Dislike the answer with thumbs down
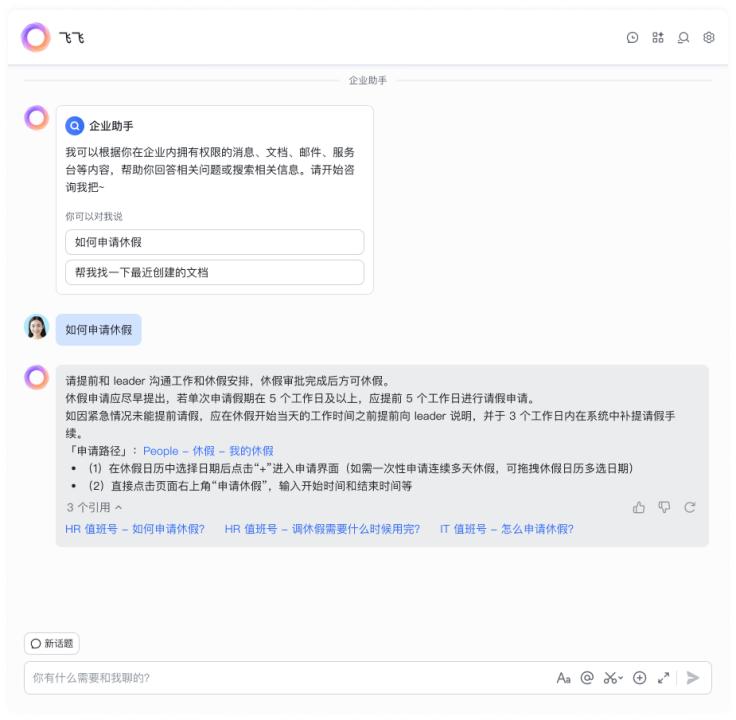Viewport: 736px width, 720px height. click(664, 507)
